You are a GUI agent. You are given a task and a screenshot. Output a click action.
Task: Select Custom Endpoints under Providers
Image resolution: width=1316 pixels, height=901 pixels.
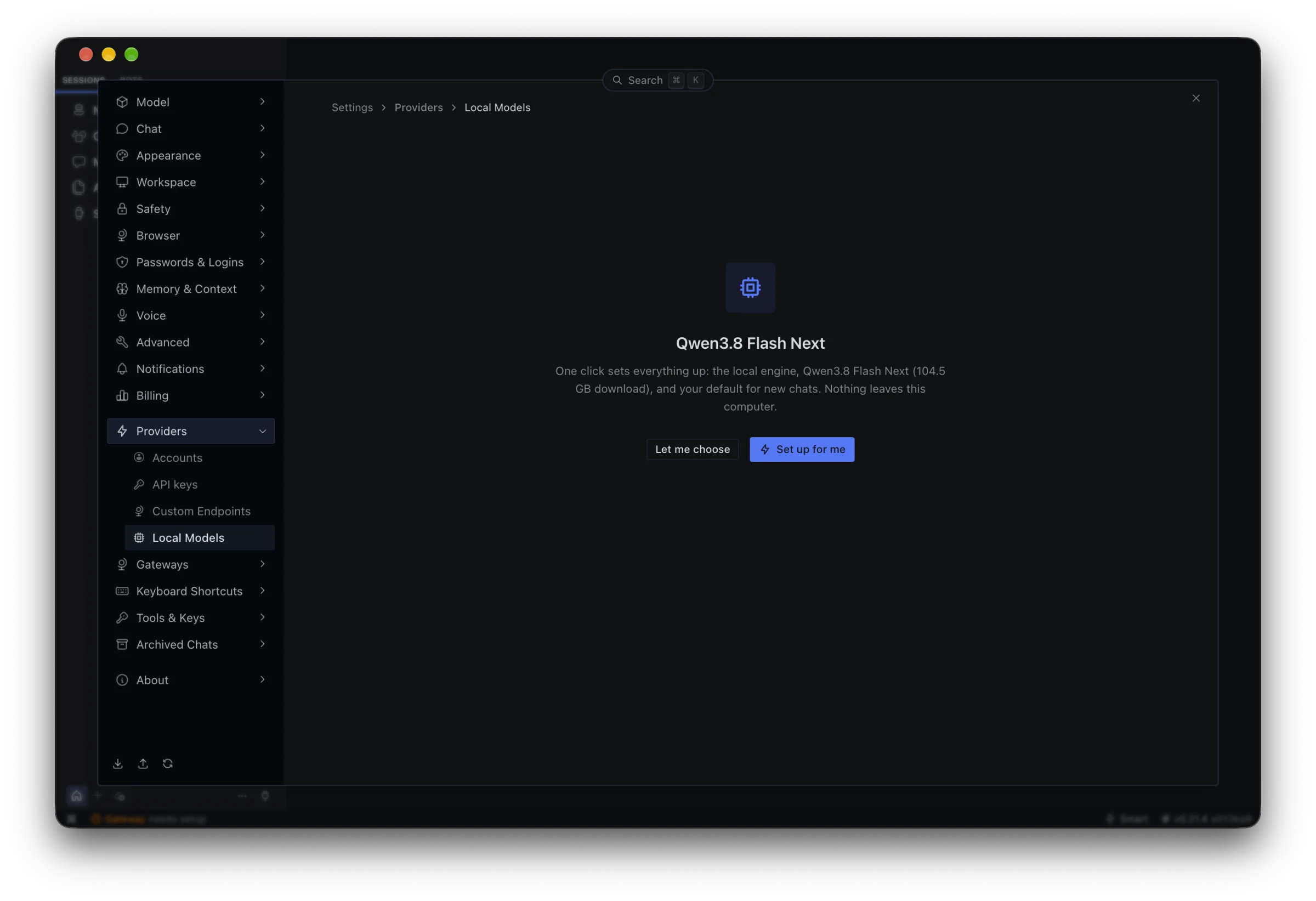(x=200, y=511)
